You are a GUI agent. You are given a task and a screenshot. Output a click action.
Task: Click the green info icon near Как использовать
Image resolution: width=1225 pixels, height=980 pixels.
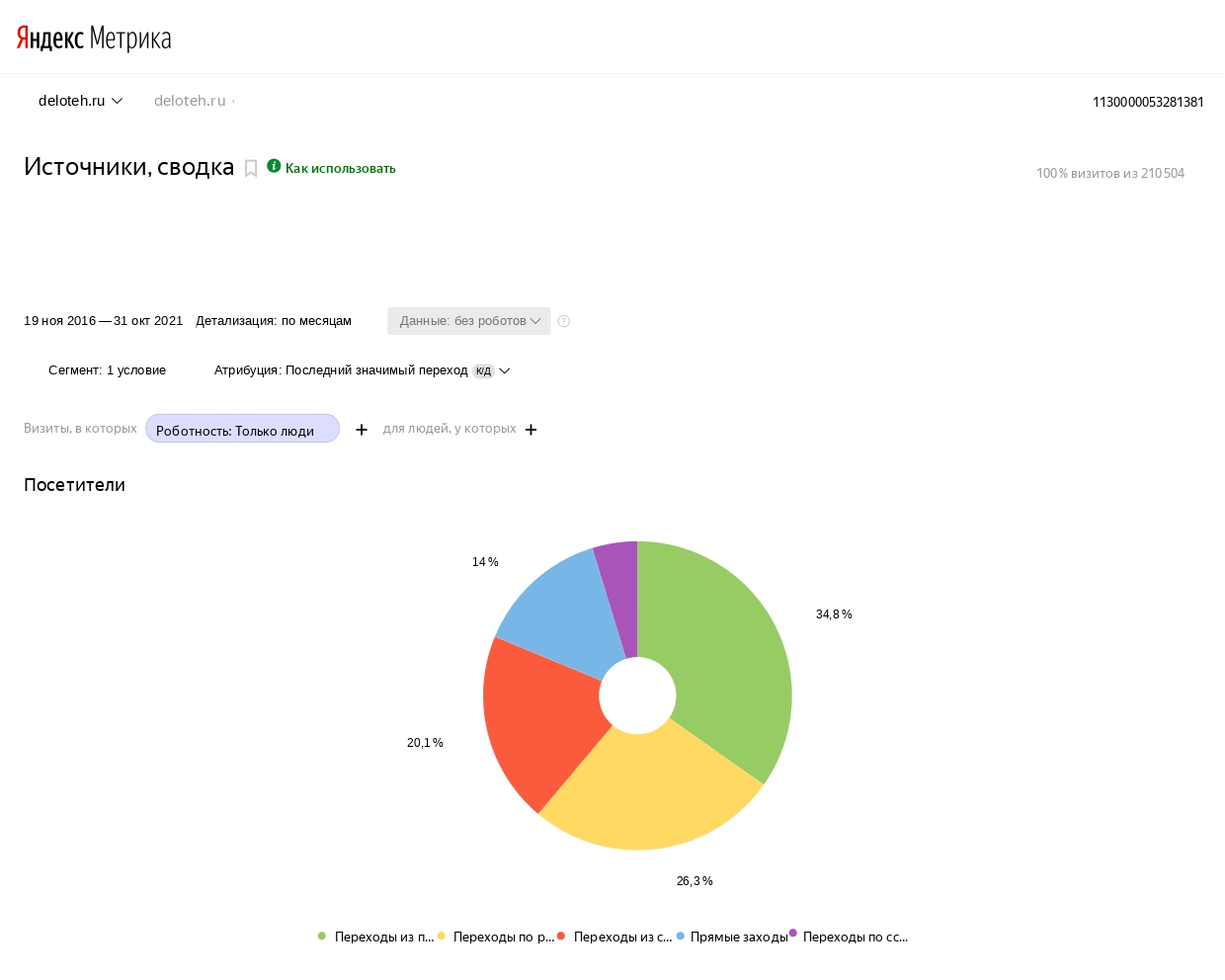274,166
